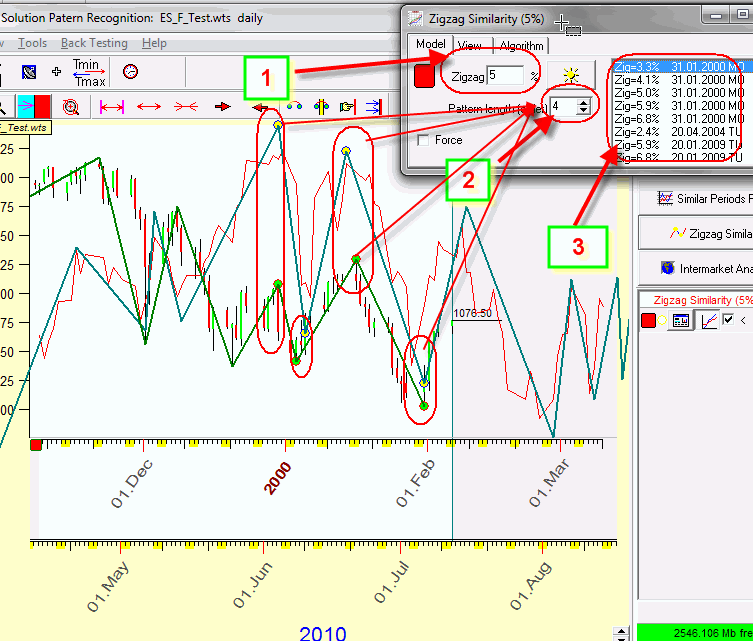753x641 pixels.
Task: Click the red compress arrows icon
Action: [x=186, y=106]
